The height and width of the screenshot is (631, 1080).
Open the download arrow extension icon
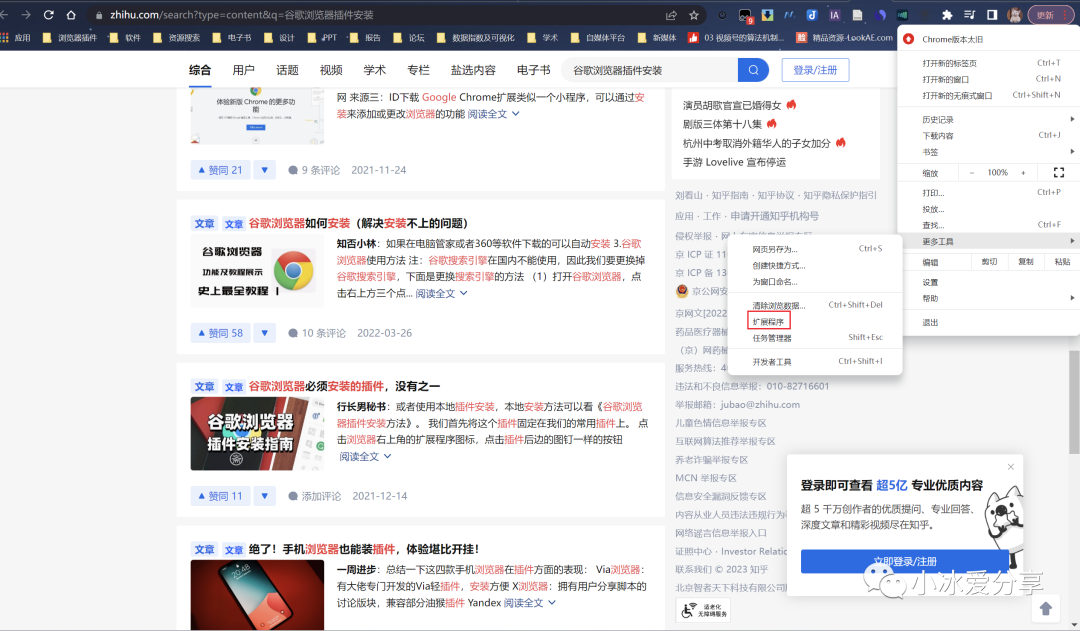[767, 14]
